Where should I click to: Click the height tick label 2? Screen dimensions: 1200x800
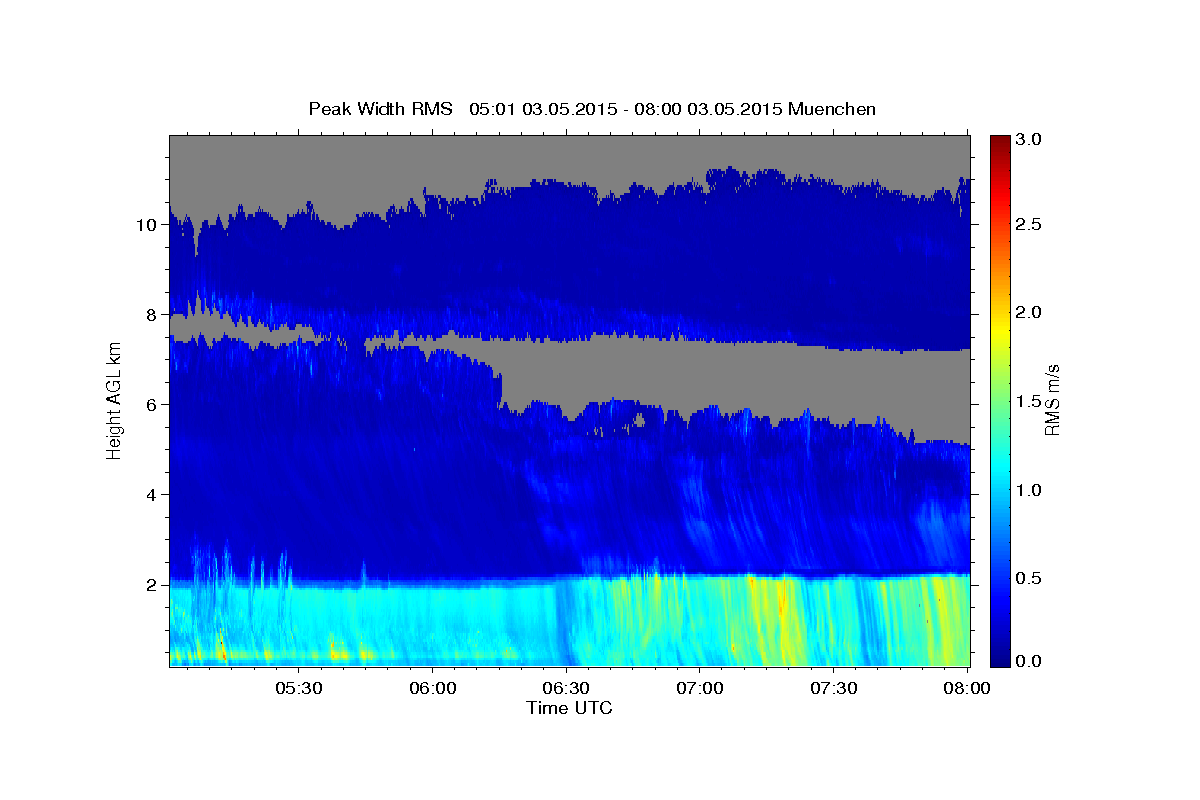pyautogui.click(x=151, y=585)
